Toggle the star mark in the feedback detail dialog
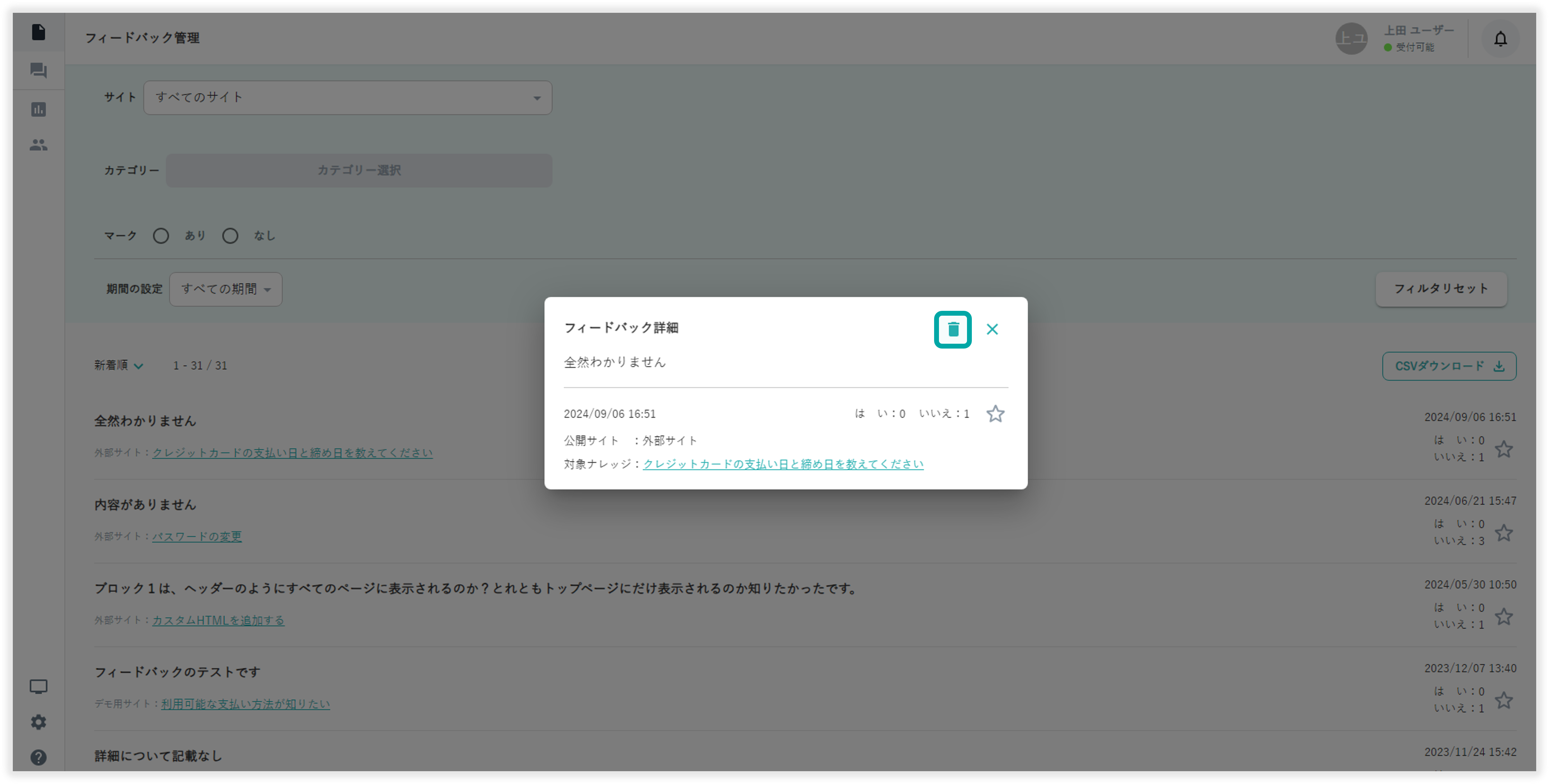Image resolution: width=1549 pixels, height=784 pixels. 995,414
